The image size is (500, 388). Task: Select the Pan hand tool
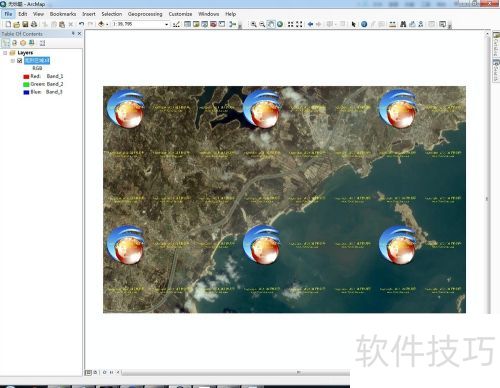click(x=271, y=24)
